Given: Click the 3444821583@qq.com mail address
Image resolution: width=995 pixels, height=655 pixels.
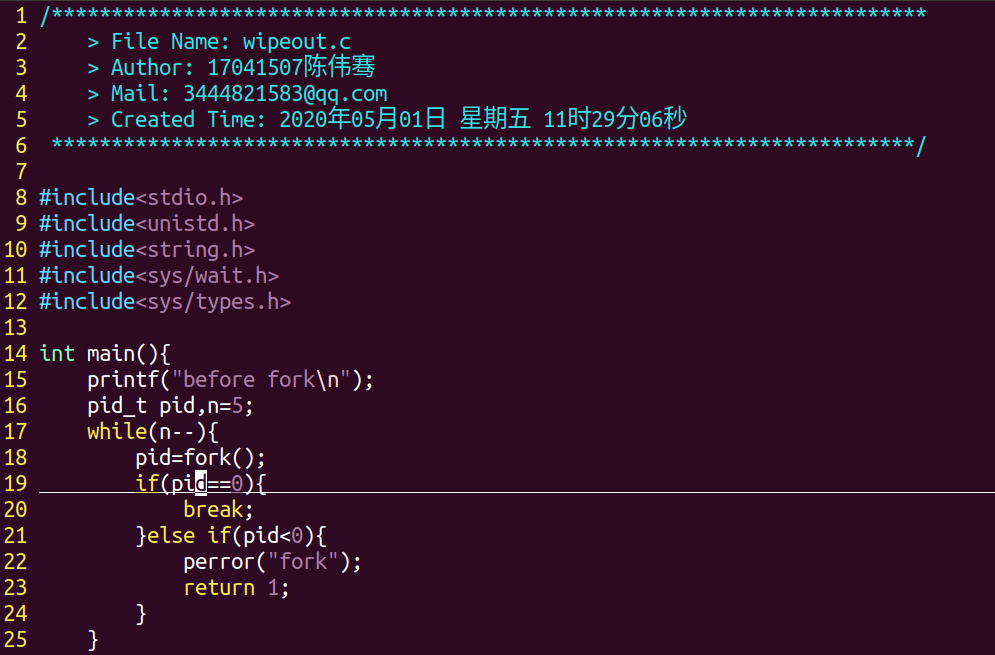Looking at the screenshot, I should pos(285,94).
